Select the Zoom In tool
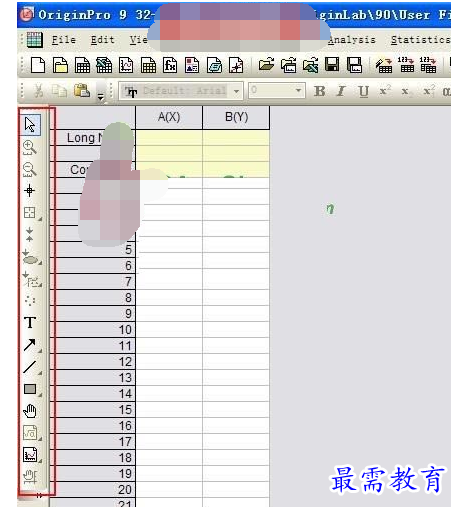 pyautogui.click(x=29, y=147)
